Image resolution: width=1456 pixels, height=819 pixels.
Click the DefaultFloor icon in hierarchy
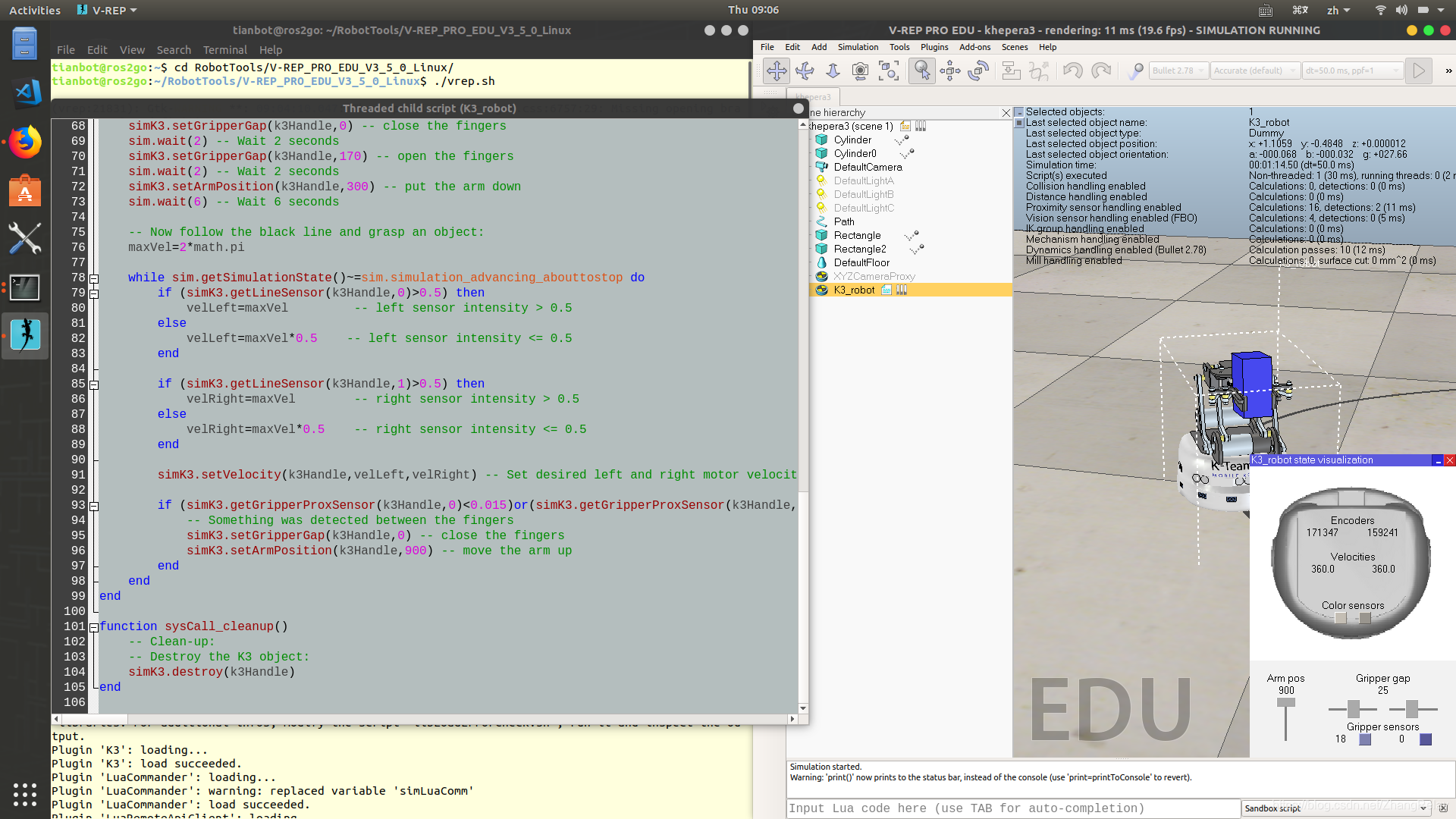click(x=821, y=262)
